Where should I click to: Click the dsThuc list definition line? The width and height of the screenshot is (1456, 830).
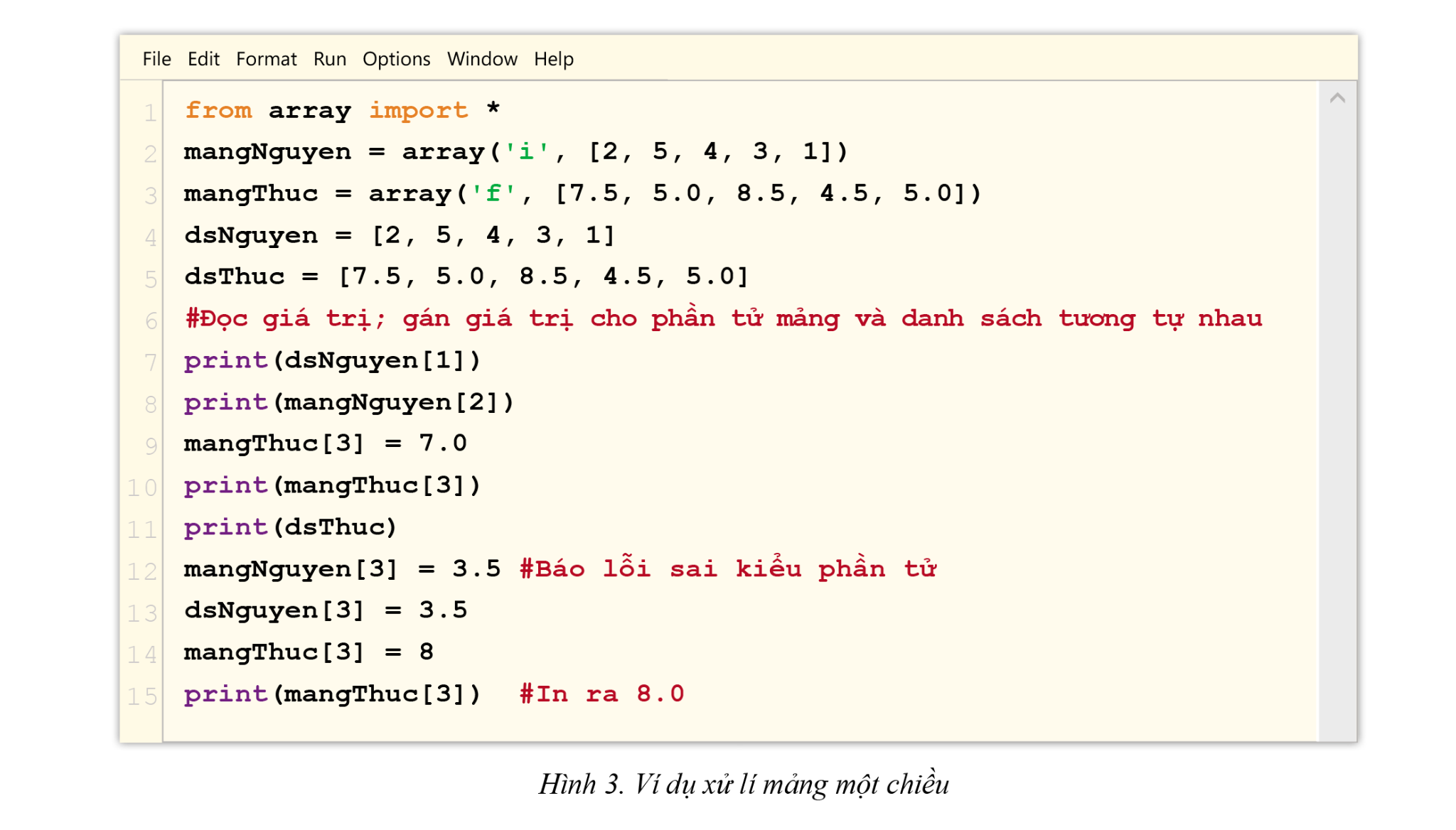coord(466,276)
